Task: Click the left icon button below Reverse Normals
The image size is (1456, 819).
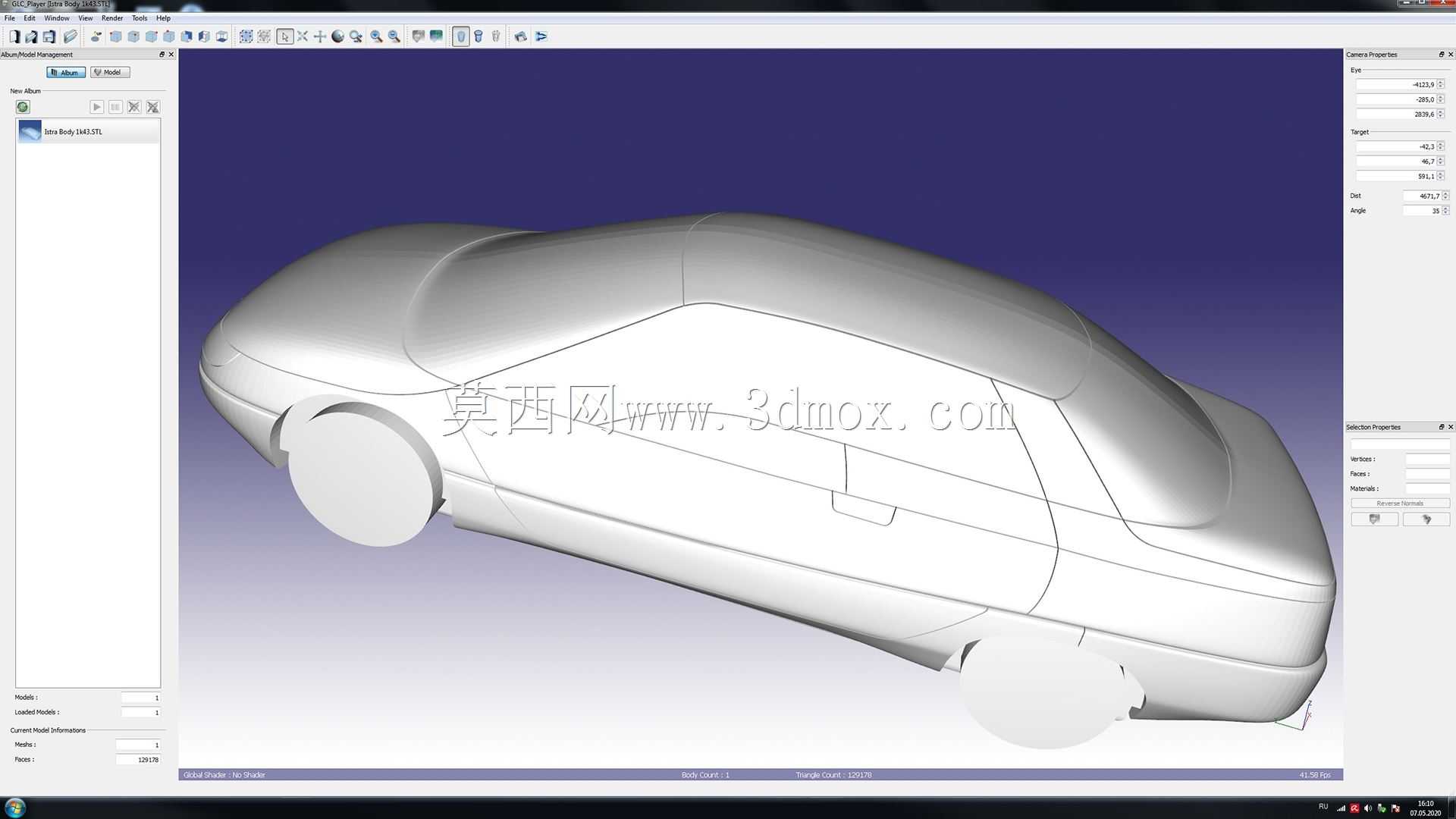Action: click(1374, 519)
